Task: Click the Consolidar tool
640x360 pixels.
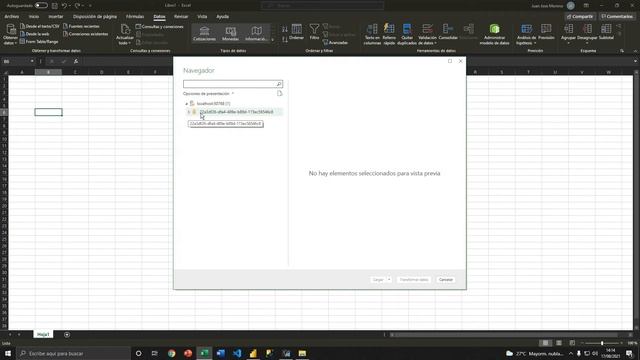Action: pos(448,32)
